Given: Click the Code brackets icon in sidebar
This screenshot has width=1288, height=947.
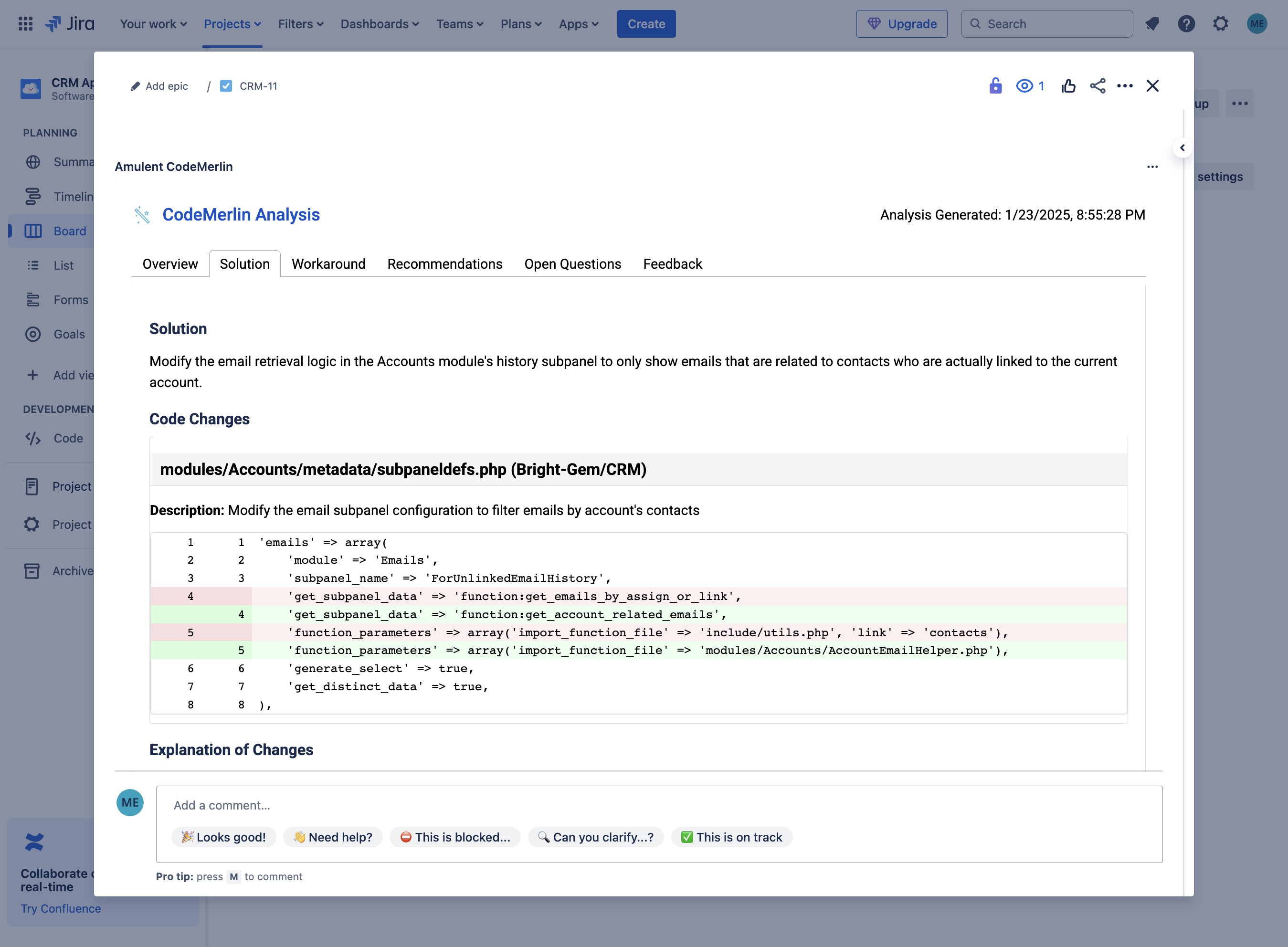Looking at the screenshot, I should pyautogui.click(x=33, y=439).
